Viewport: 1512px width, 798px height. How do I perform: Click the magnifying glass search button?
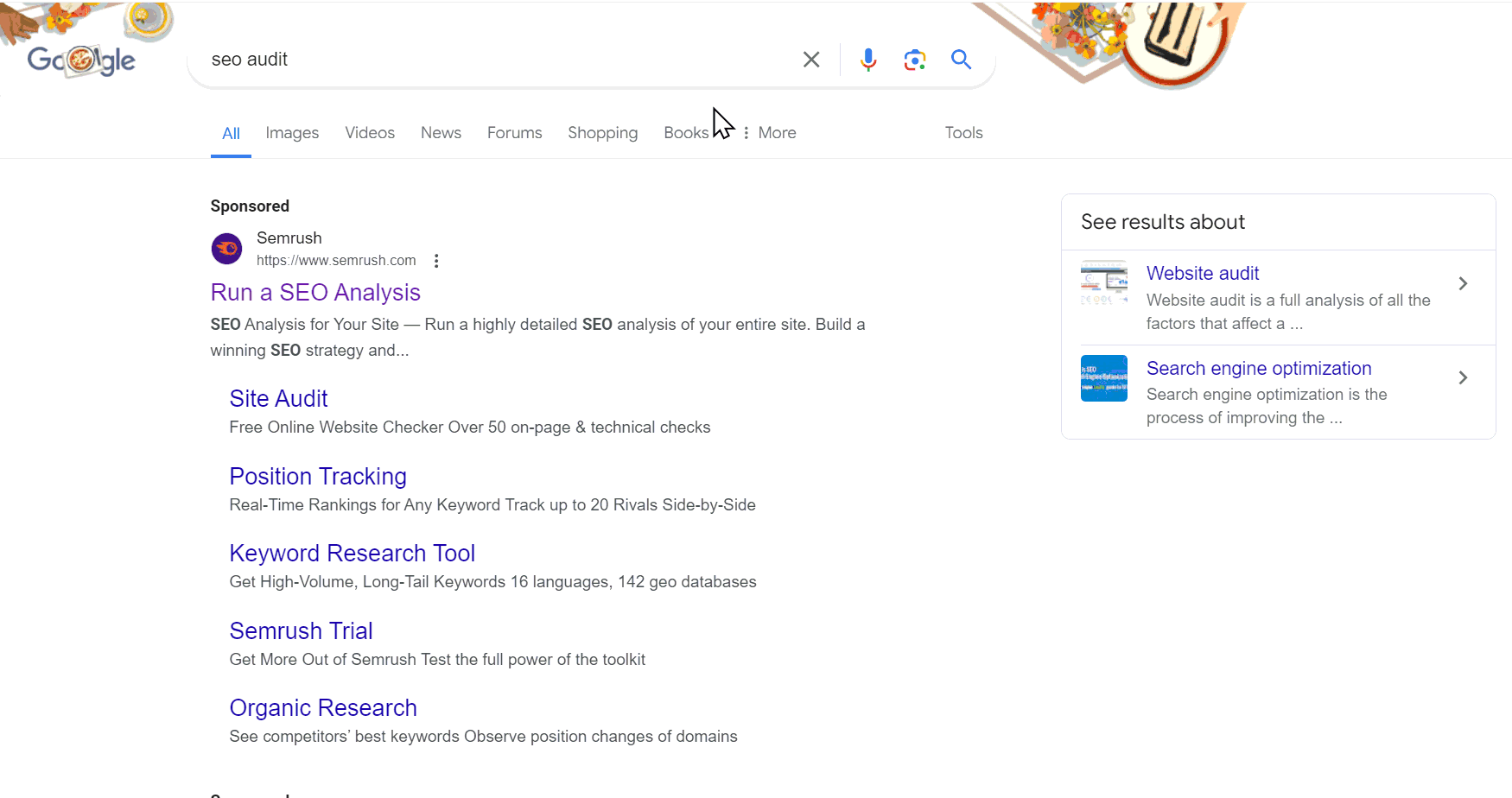point(962,60)
